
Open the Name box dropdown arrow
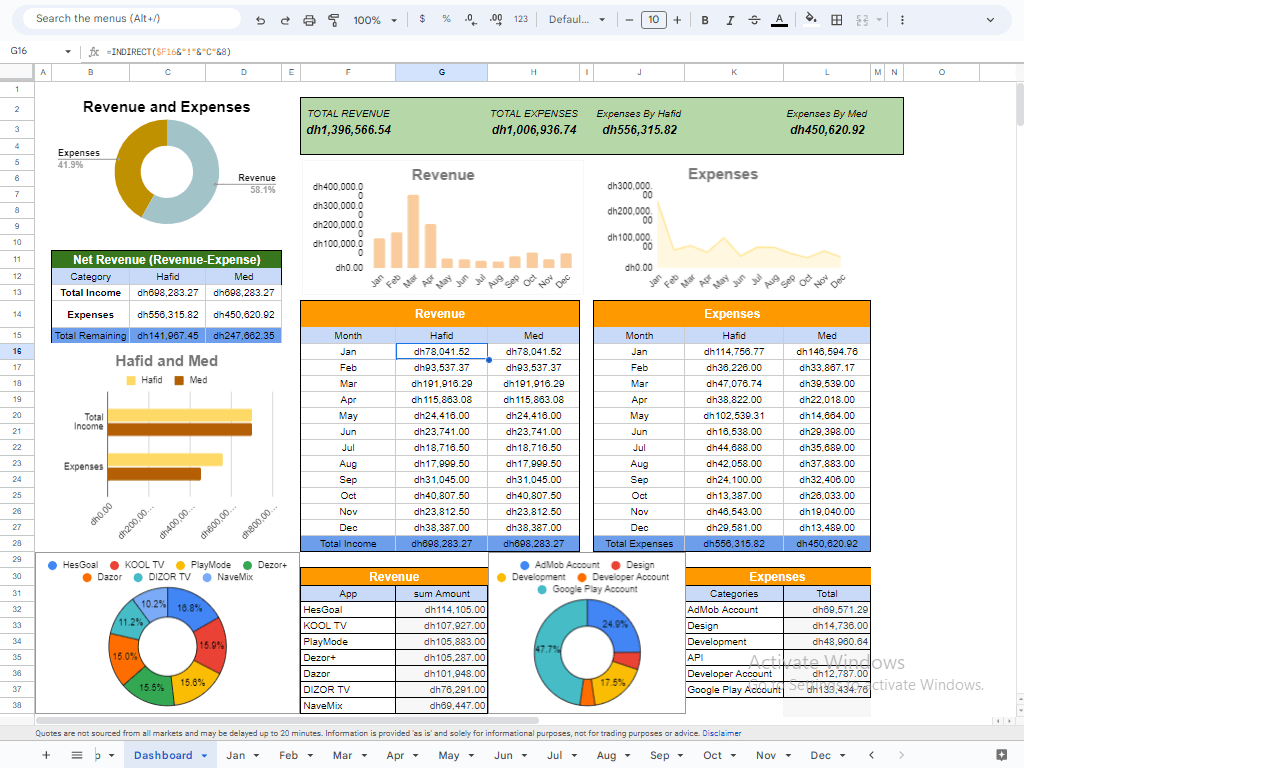coord(68,52)
